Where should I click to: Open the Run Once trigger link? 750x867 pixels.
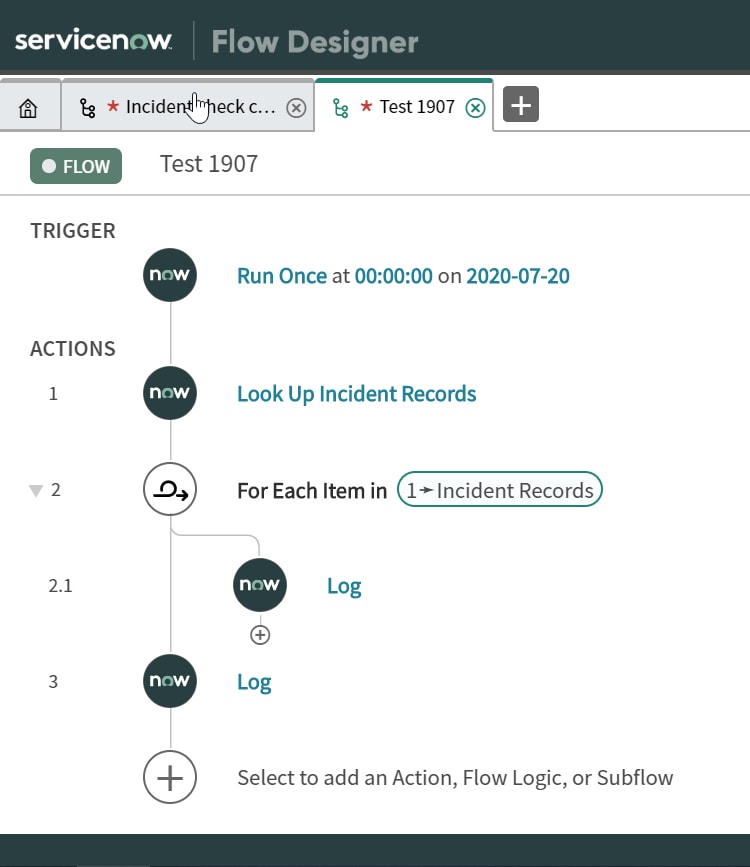[282, 276]
